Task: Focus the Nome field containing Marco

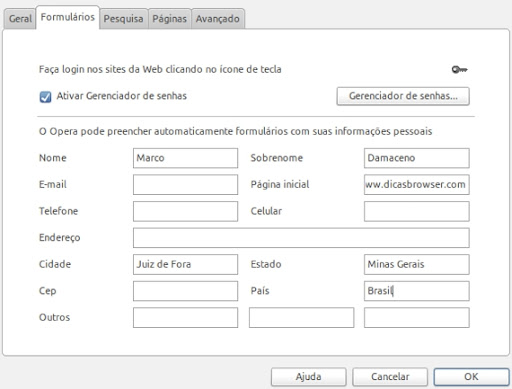Action: click(185, 158)
